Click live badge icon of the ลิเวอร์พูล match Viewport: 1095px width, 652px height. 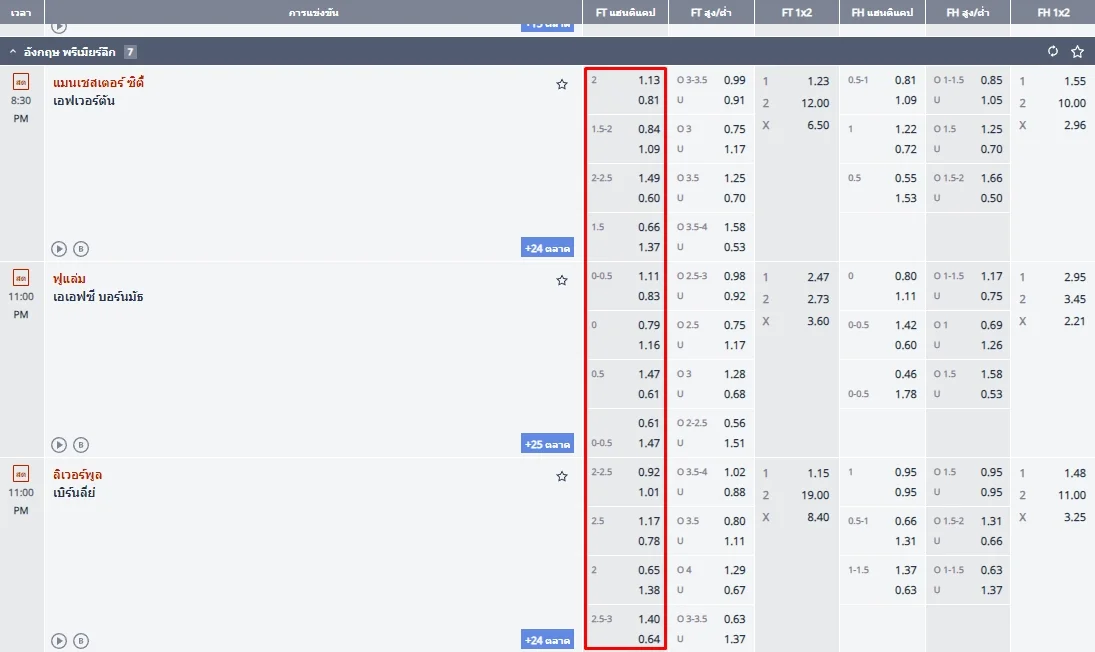click(21, 474)
